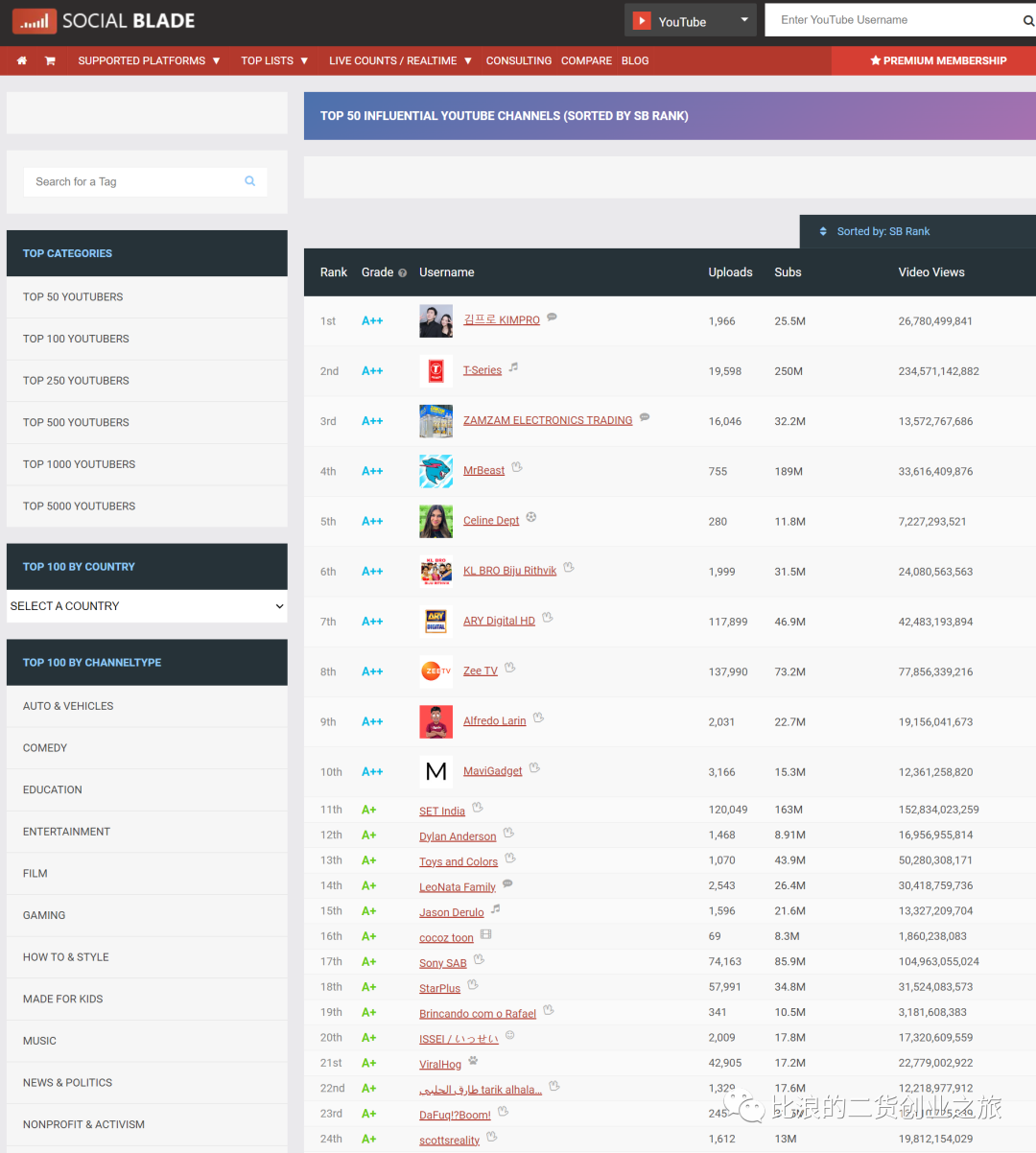Image resolution: width=1036 pixels, height=1153 pixels.
Task: Select Top 5000 YouTubers category
Action: click(147, 506)
